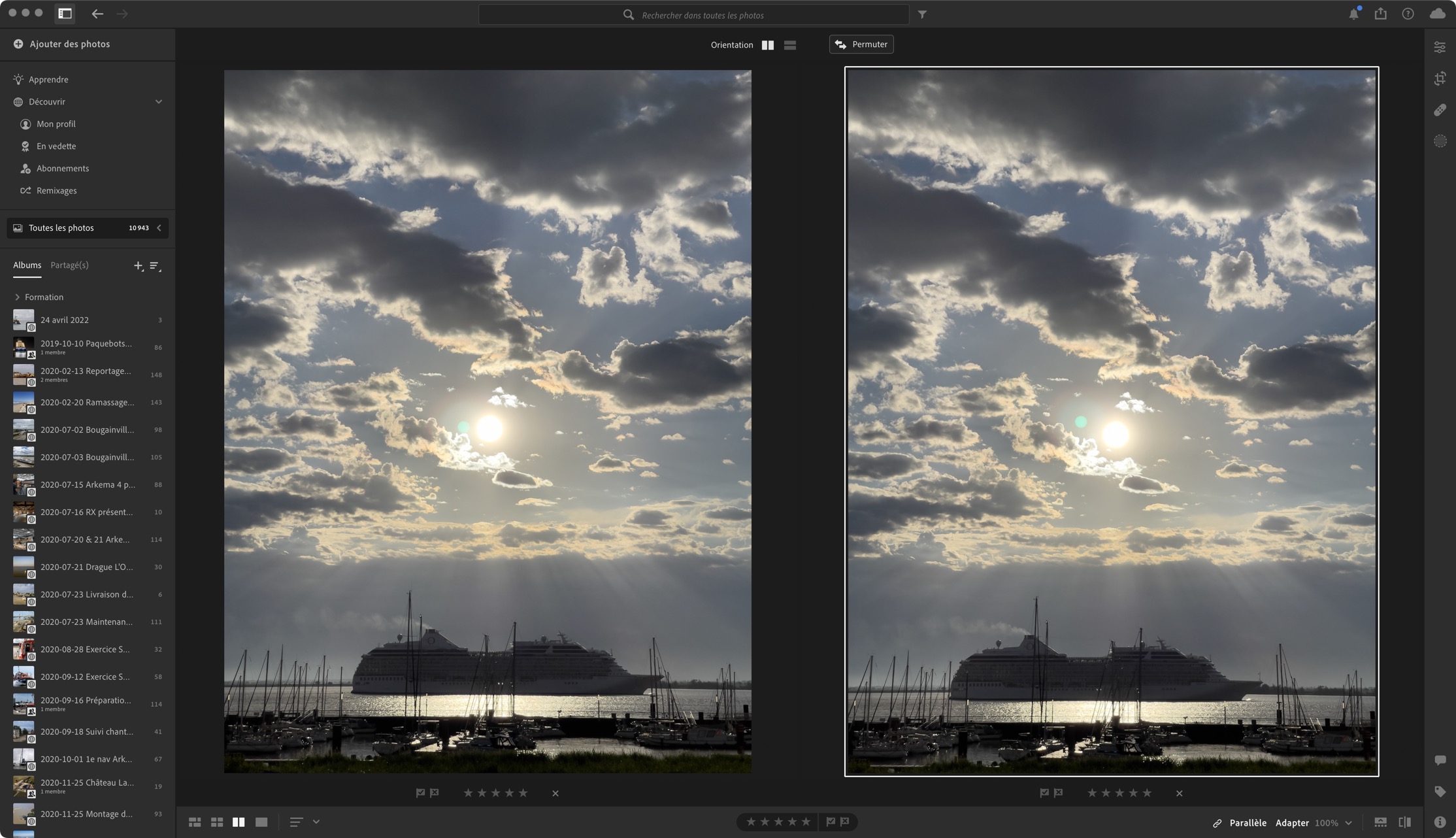Open album 2019-10-10 Paquebots...
Viewport: 1456px width, 838px height.
tap(88, 347)
